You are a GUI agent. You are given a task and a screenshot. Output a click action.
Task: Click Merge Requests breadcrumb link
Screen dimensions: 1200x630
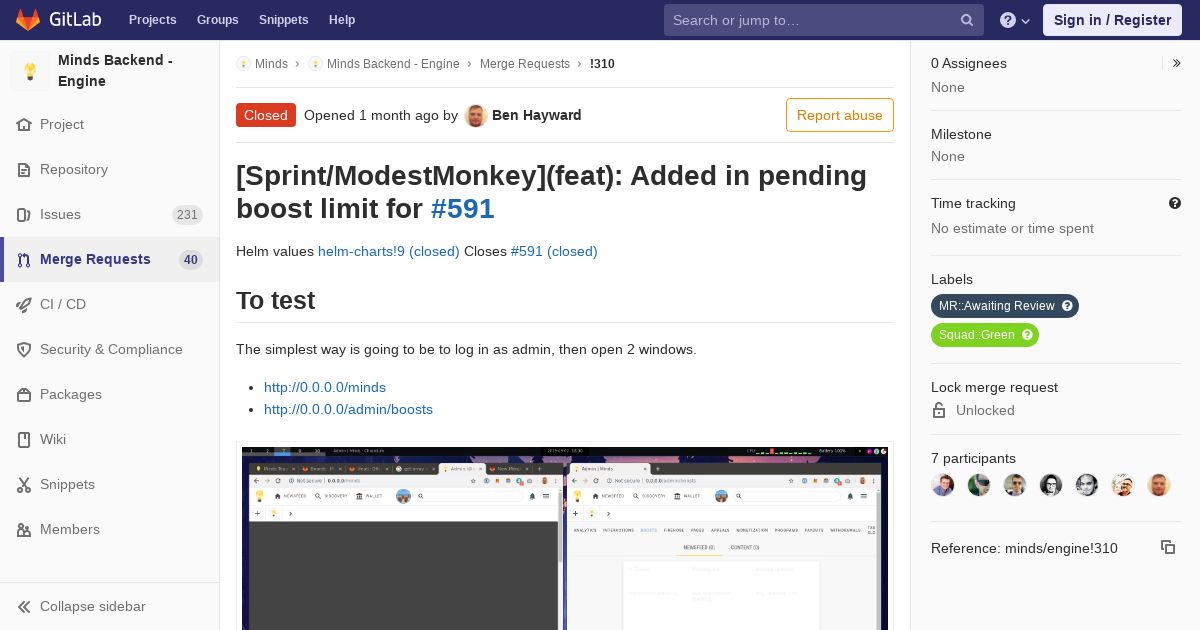point(525,63)
